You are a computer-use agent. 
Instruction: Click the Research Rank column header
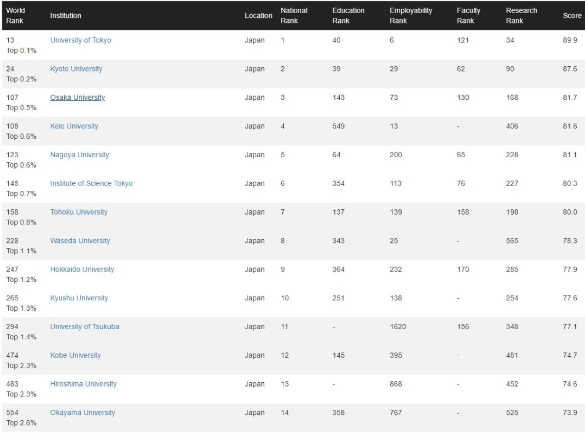(521, 16)
